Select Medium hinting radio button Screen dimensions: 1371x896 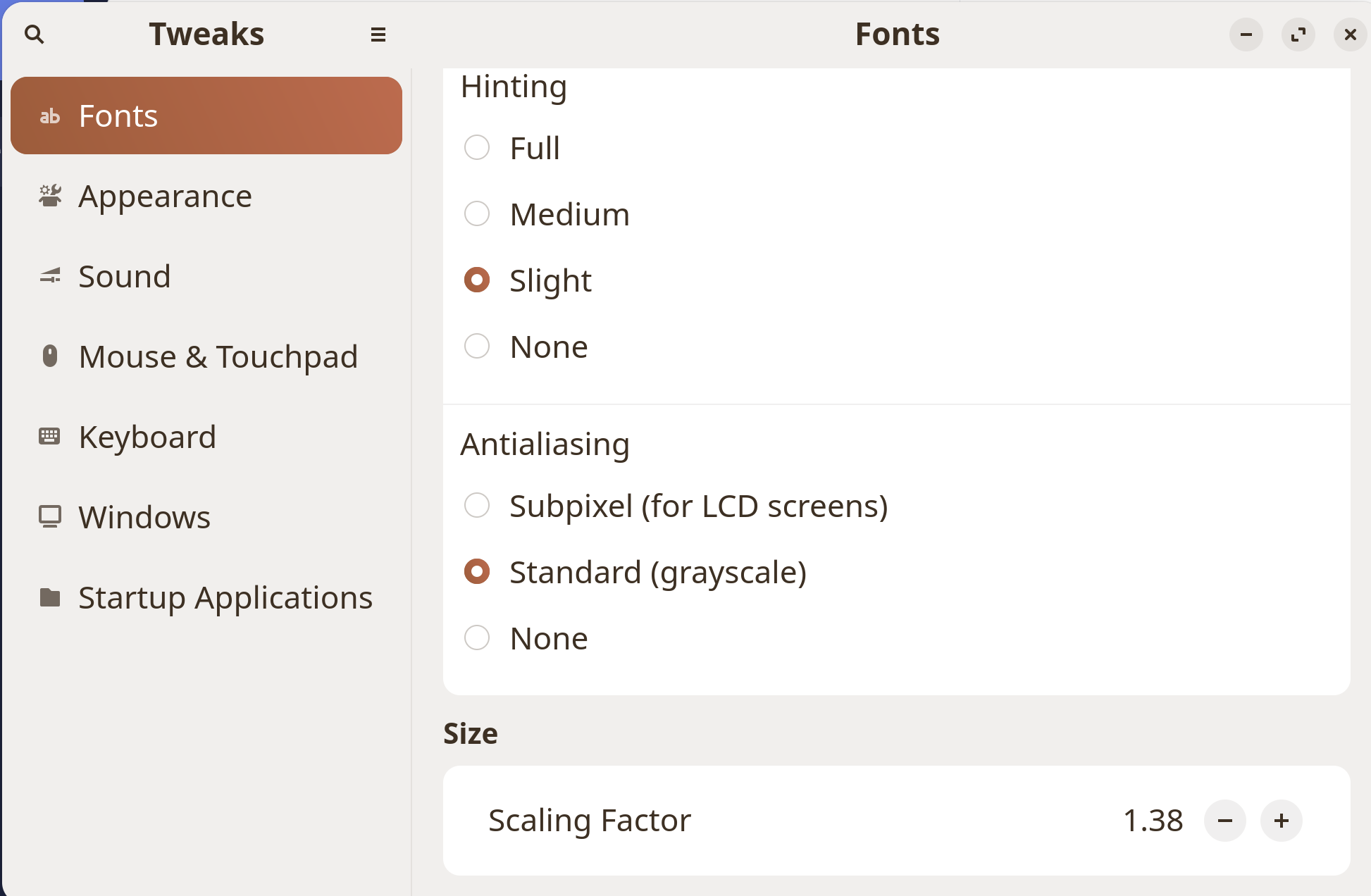(x=477, y=214)
